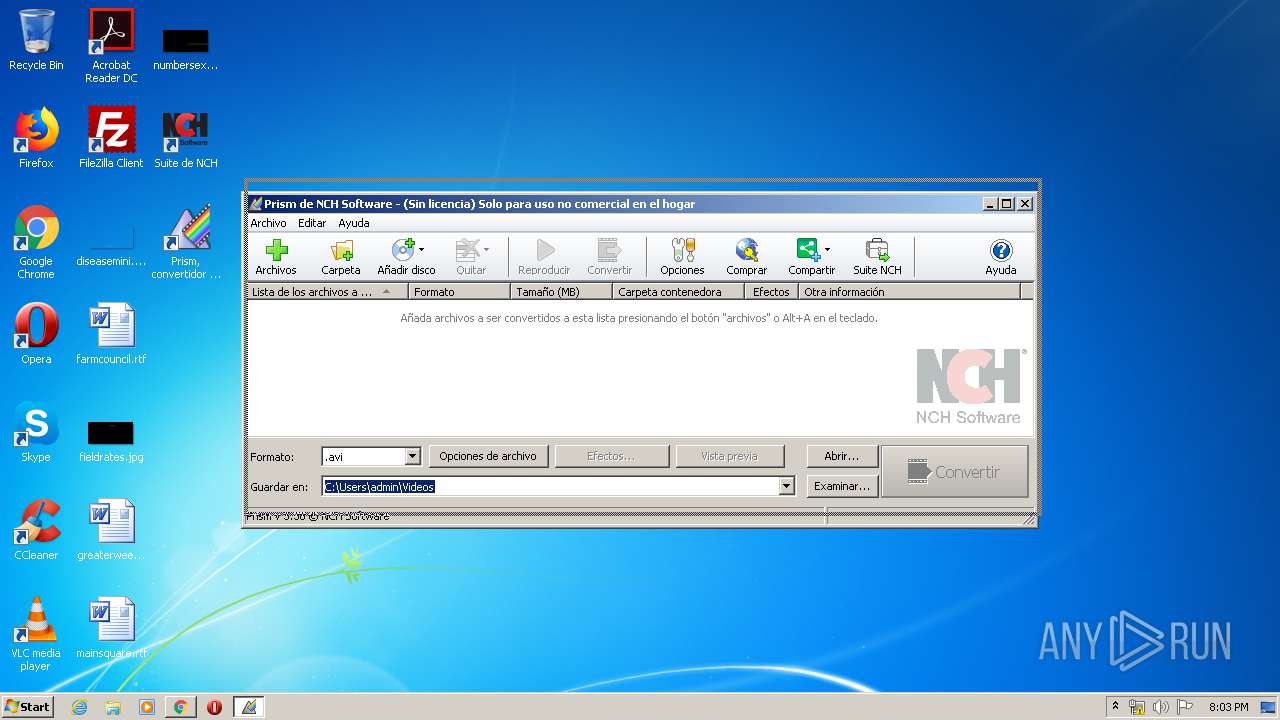
Task: Select the FileZilla Client desktop icon
Action: (111, 138)
